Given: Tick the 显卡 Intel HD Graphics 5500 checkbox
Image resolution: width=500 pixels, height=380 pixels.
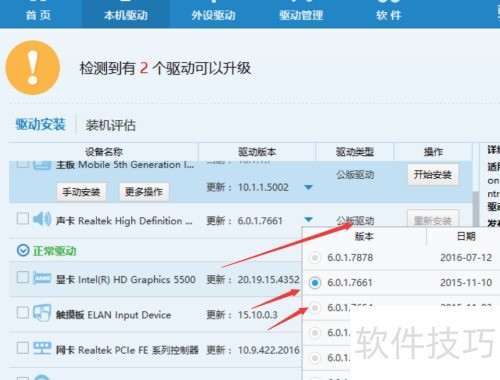Looking at the screenshot, I should (23, 277).
